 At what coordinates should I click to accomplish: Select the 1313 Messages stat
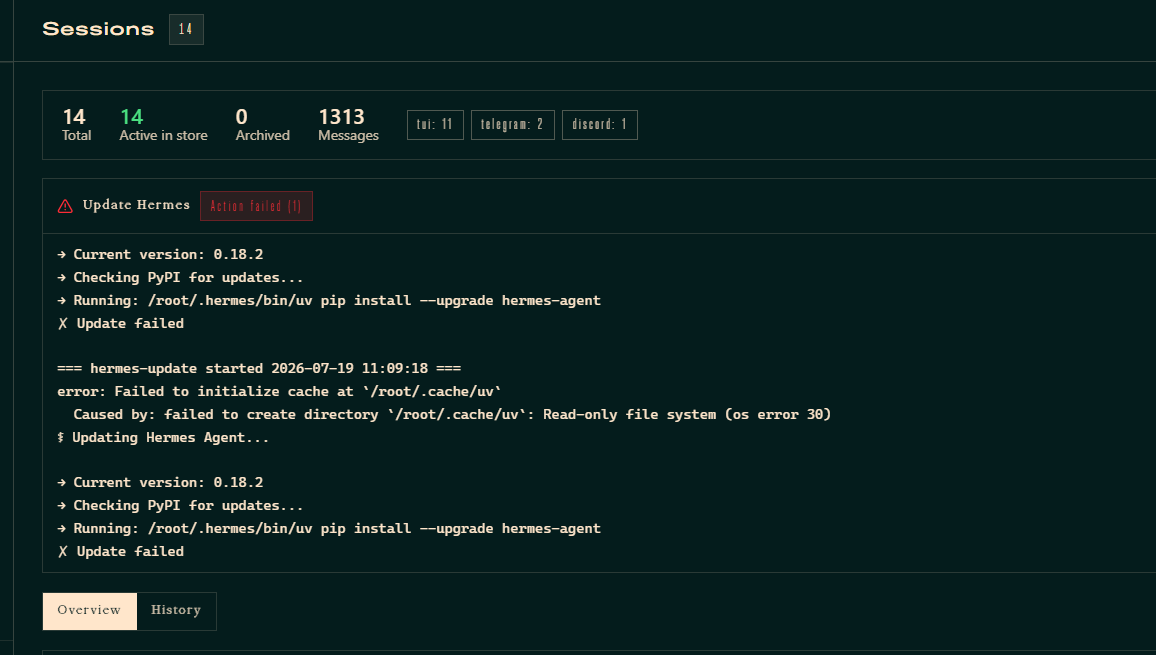348,125
